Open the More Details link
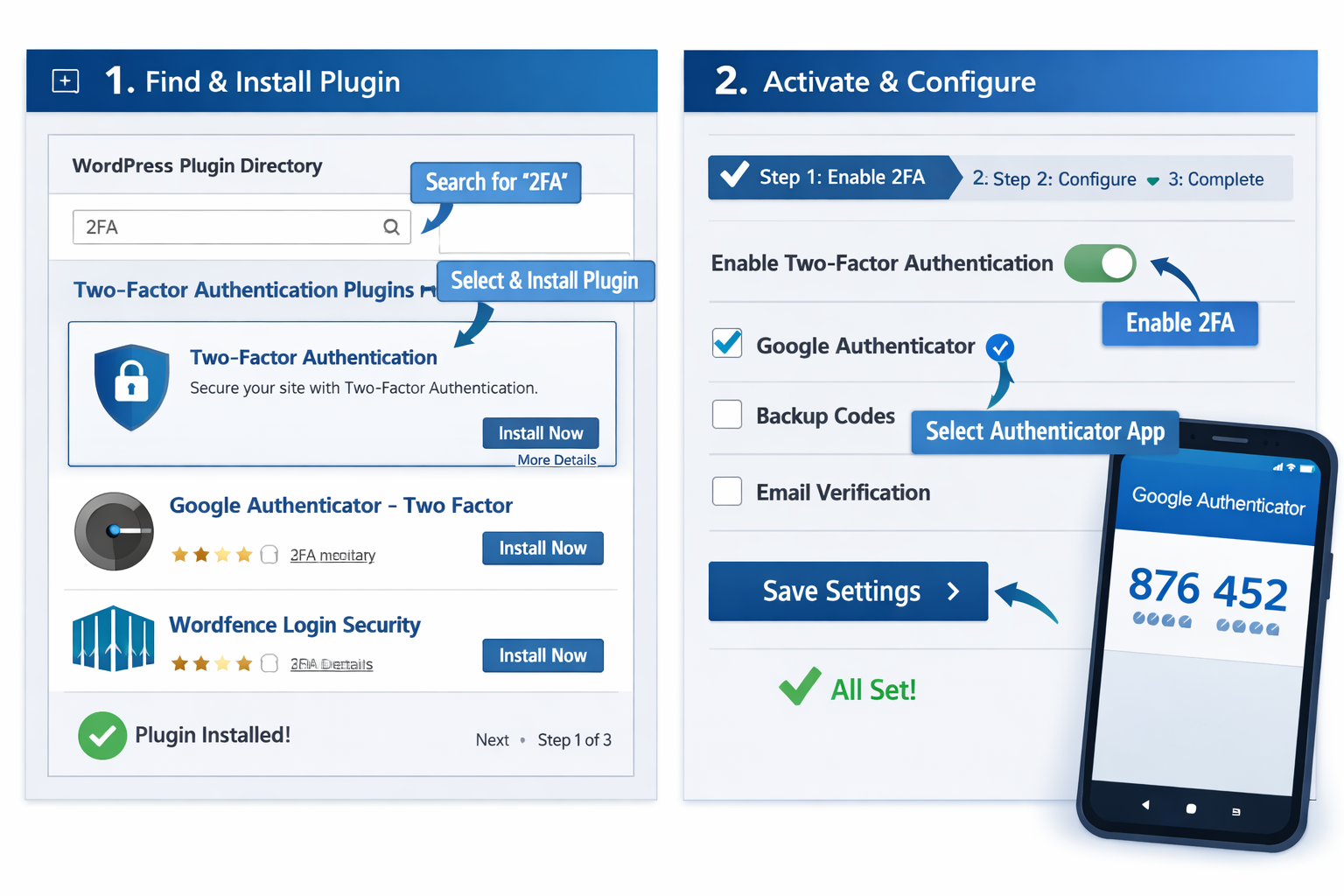The width and height of the screenshot is (1344, 896). pos(556,459)
